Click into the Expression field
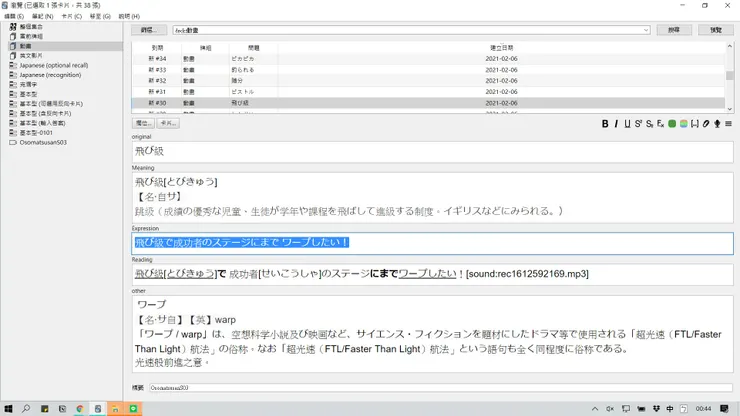Viewport: 740px width, 416px height. coord(432,243)
